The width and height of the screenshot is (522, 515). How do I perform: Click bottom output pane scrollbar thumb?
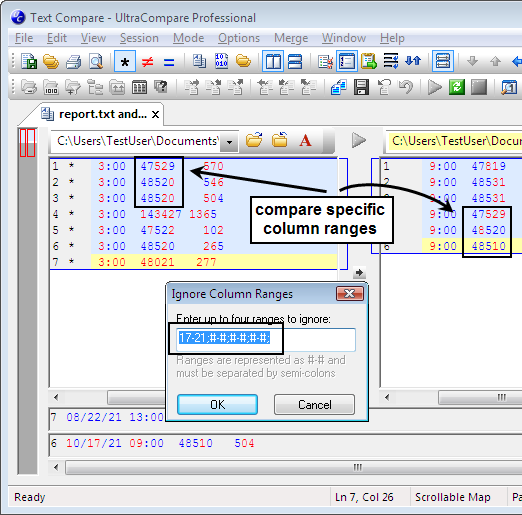point(294,467)
